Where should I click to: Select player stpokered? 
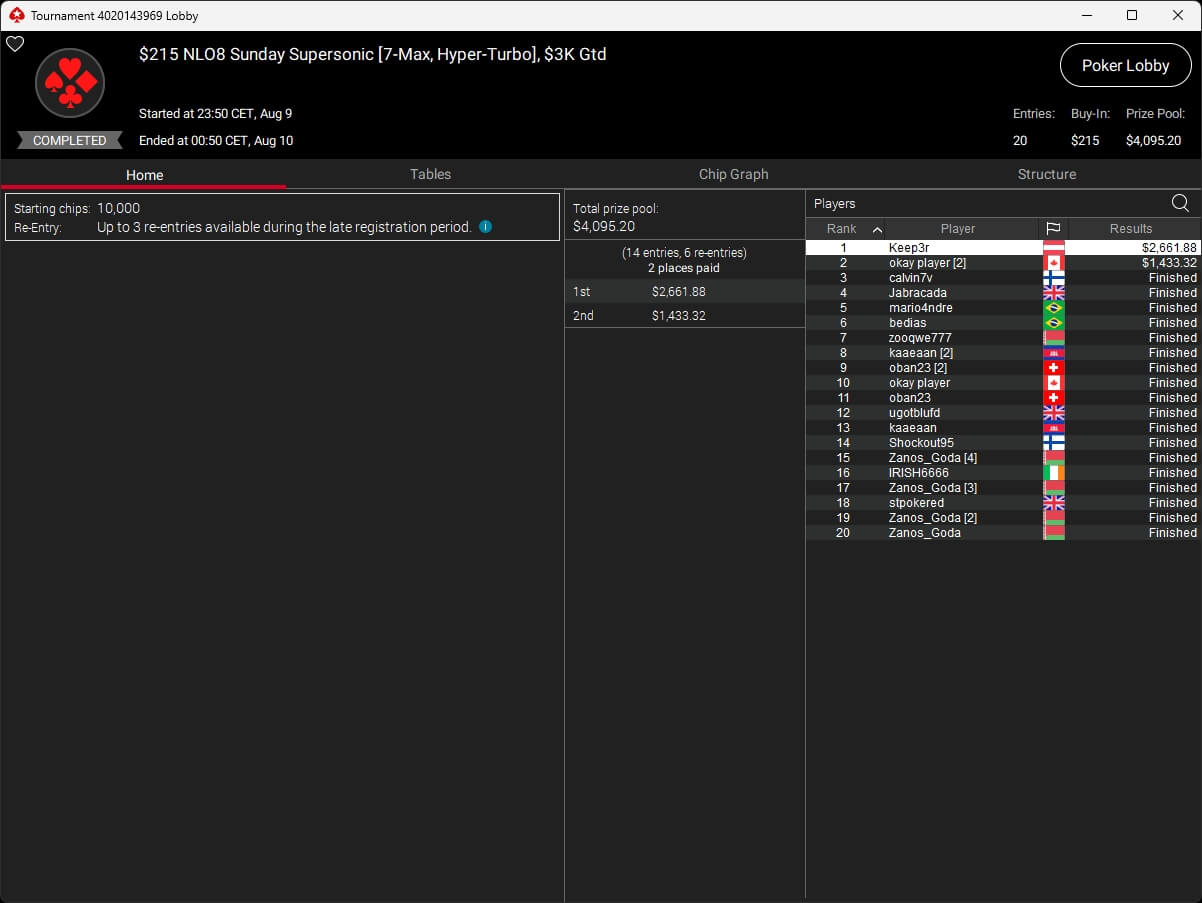coord(1002,503)
